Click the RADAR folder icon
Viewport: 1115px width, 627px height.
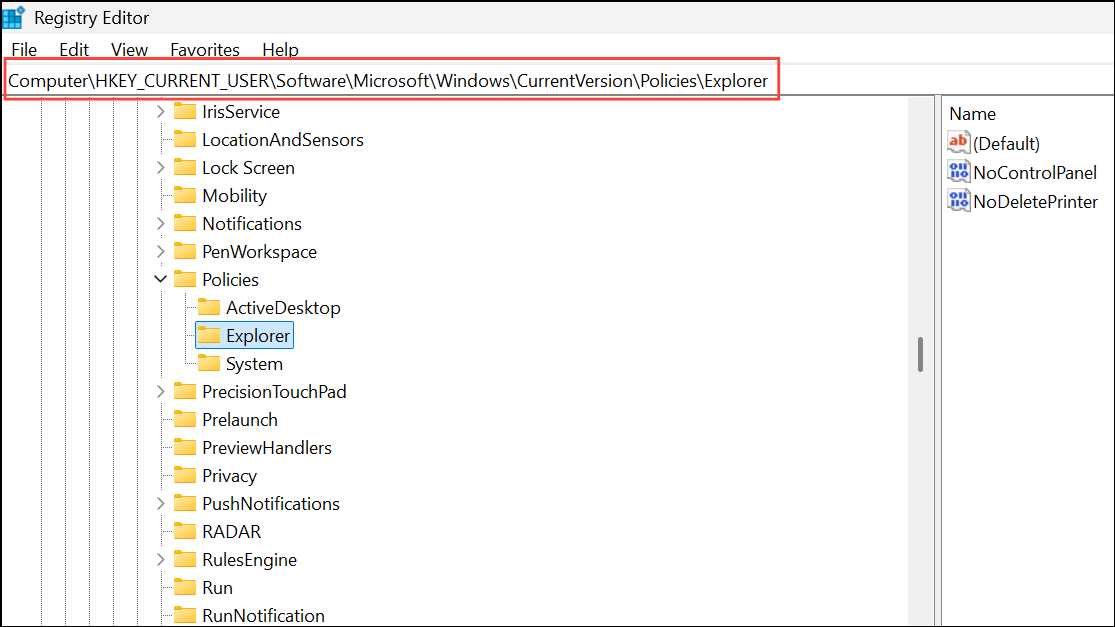coord(185,531)
